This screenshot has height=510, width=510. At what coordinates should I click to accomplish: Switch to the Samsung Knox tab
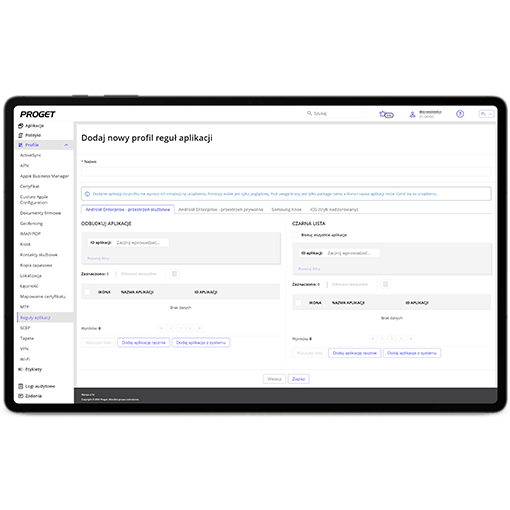pos(286,209)
